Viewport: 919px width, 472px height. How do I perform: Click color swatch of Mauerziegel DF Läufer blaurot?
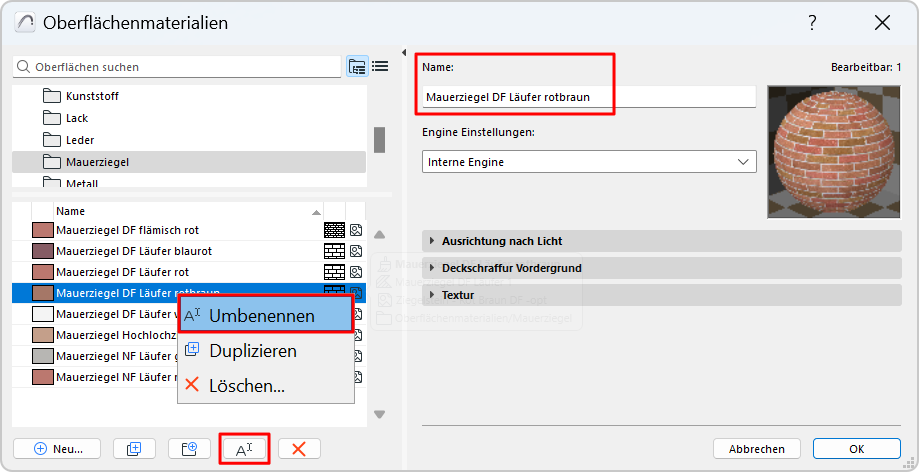[x=42, y=251]
